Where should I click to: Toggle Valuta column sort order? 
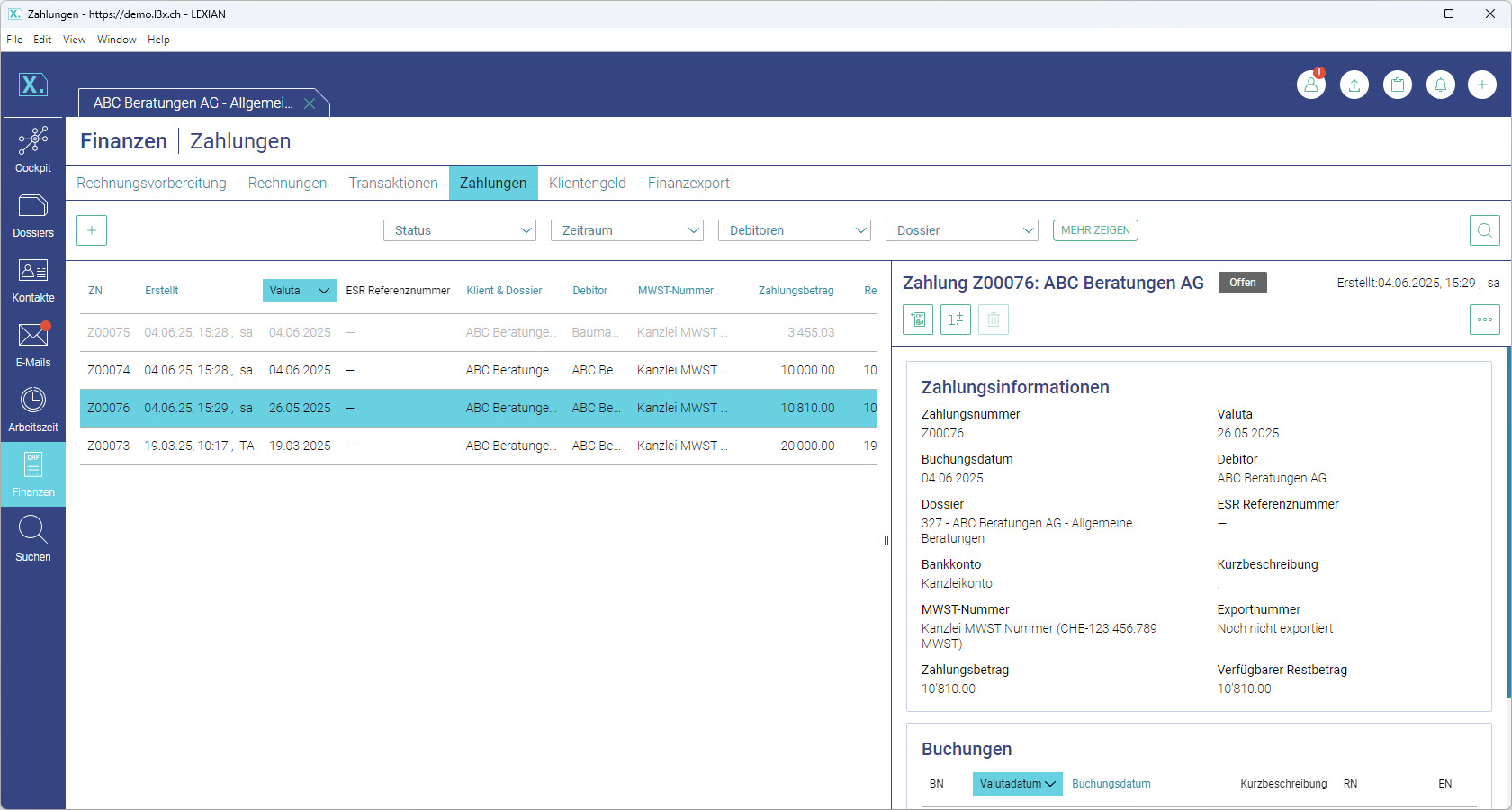[300, 291]
